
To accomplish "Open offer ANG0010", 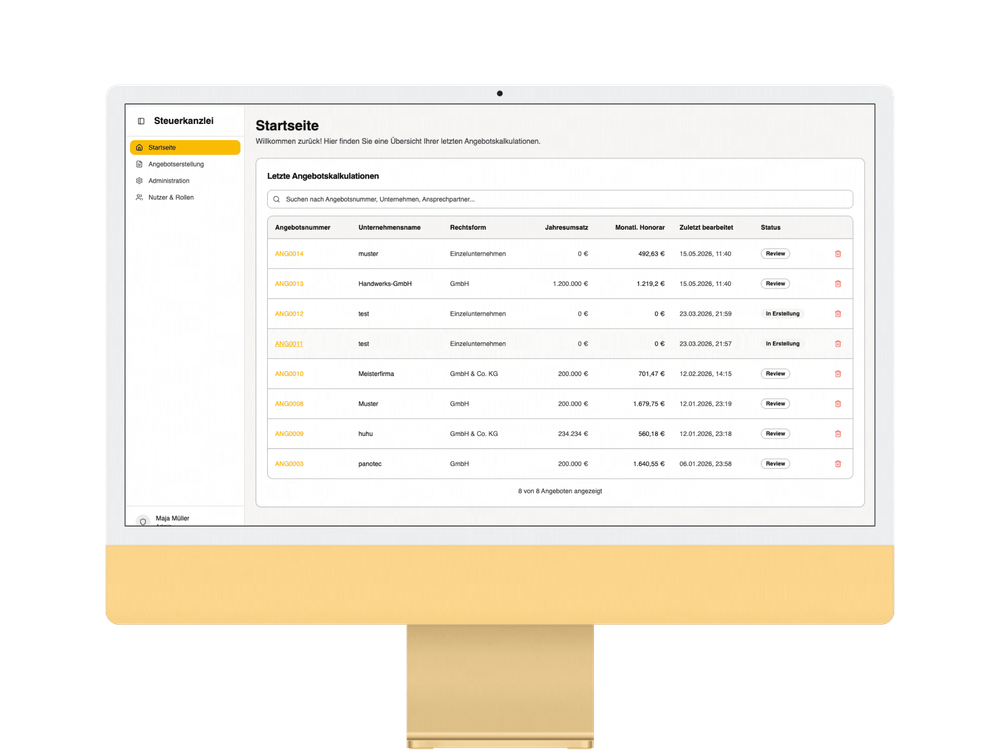I will point(289,374).
